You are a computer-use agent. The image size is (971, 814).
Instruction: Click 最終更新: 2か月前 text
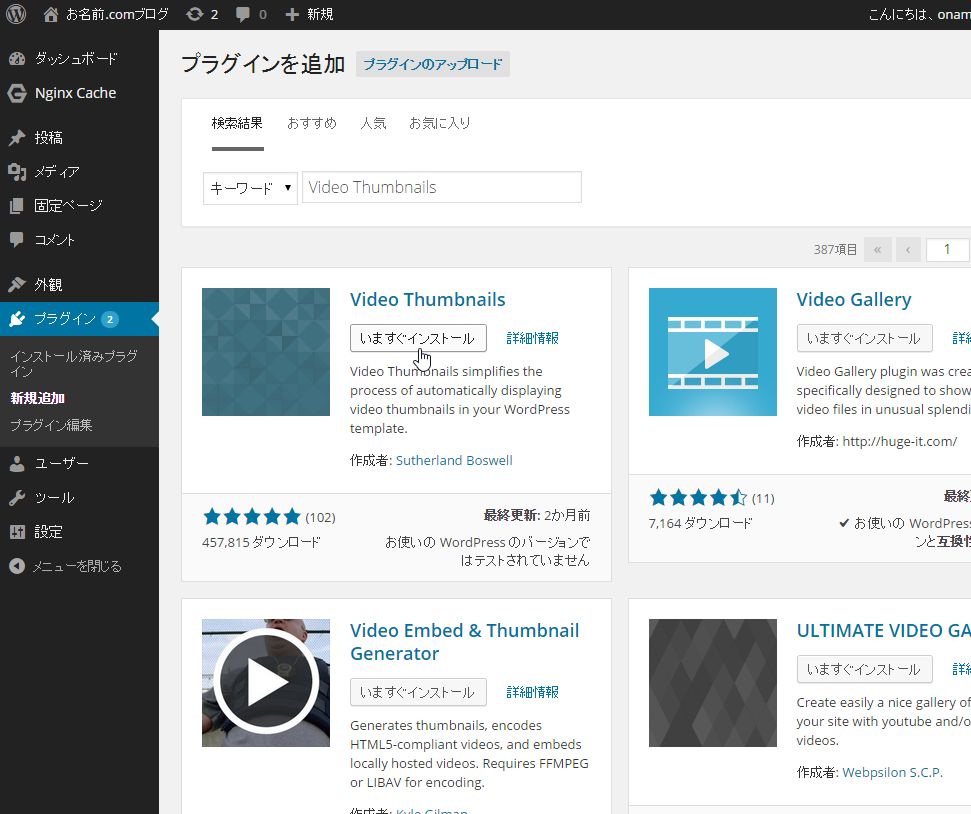(537, 515)
